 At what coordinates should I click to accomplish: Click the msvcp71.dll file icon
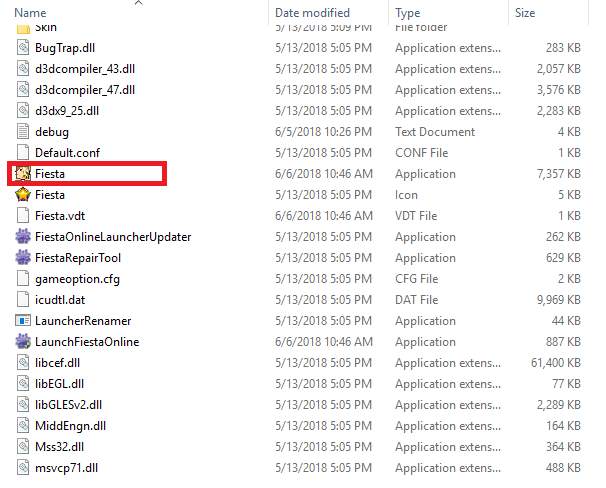23,468
